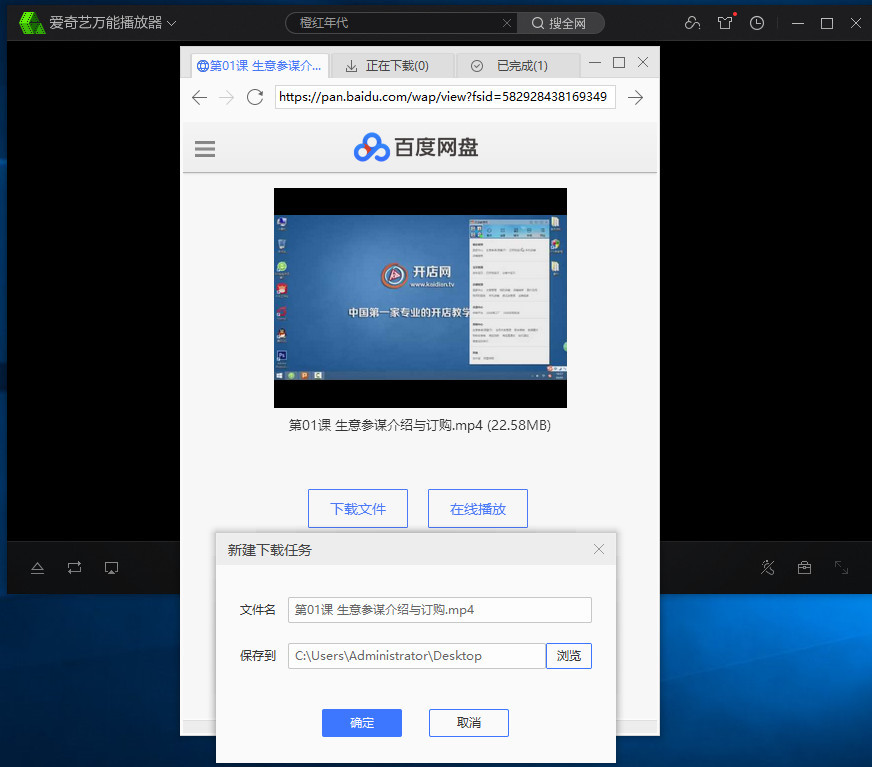
Task: Open the skin (shirt) icon in title bar
Action: (725, 23)
